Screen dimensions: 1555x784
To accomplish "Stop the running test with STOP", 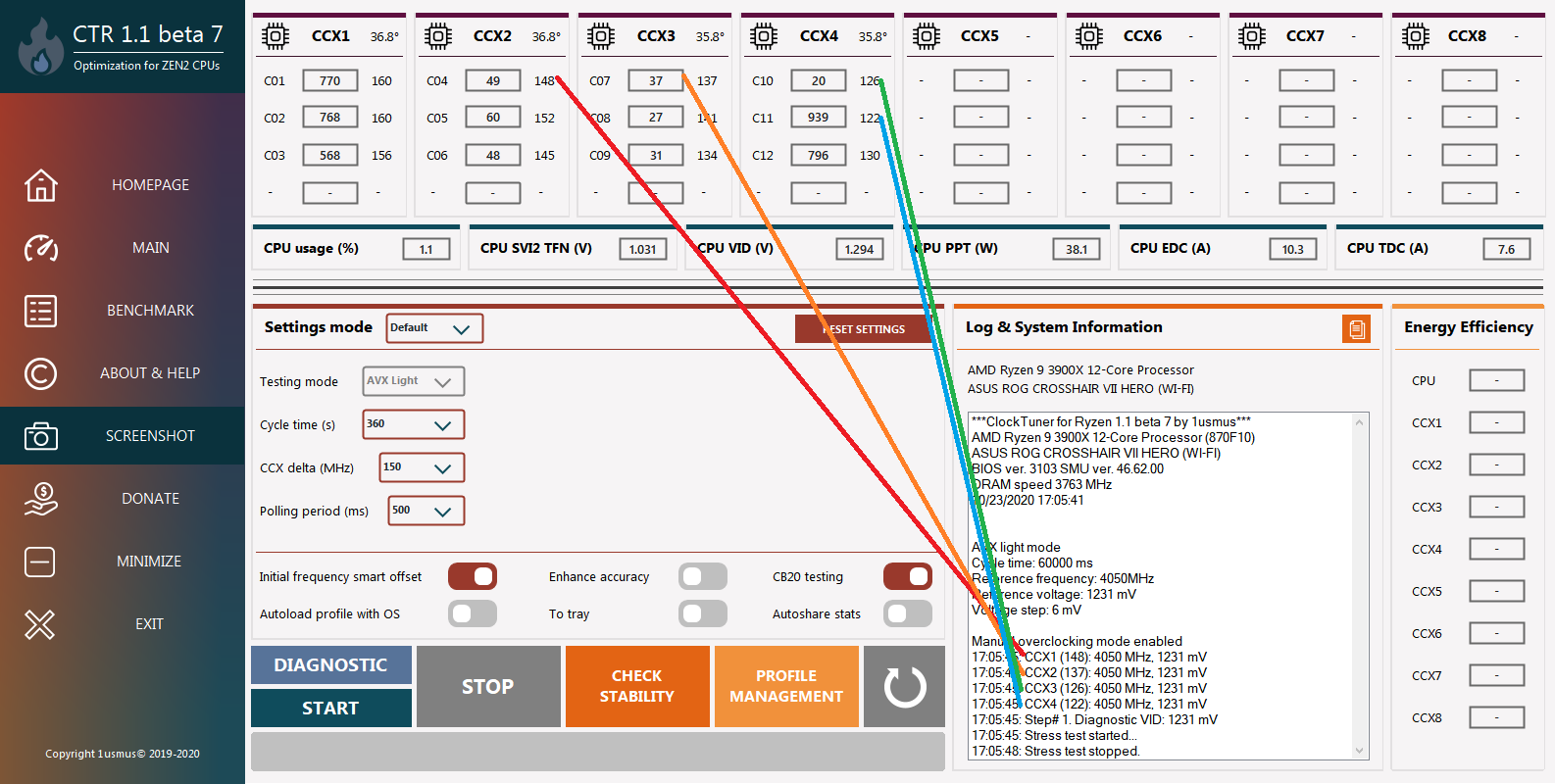I will pyautogui.click(x=488, y=687).
